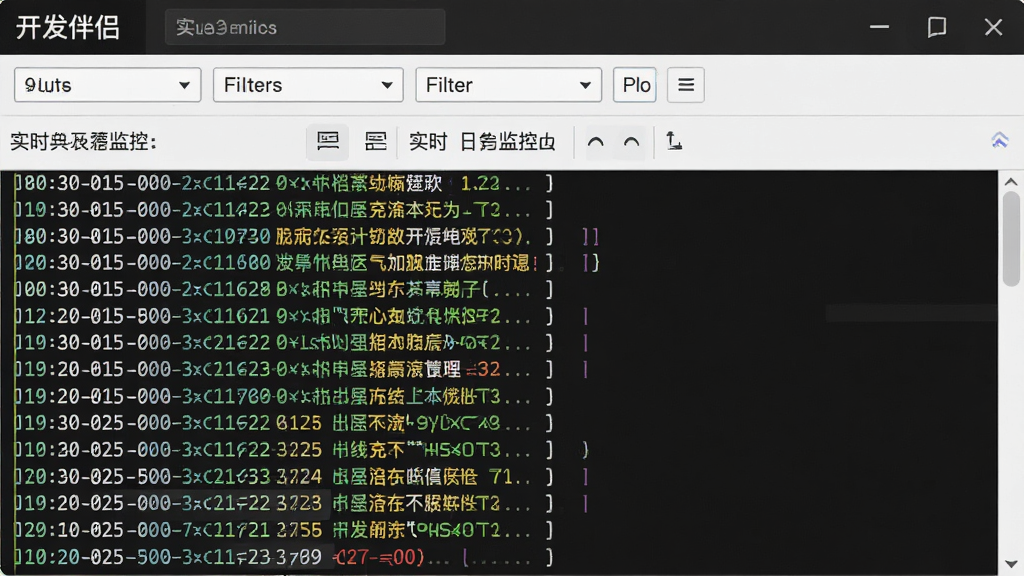Image resolution: width=1024 pixels, height=576 pixels.
Task: Click the log value 3223
Action: [x=298, y=503]
